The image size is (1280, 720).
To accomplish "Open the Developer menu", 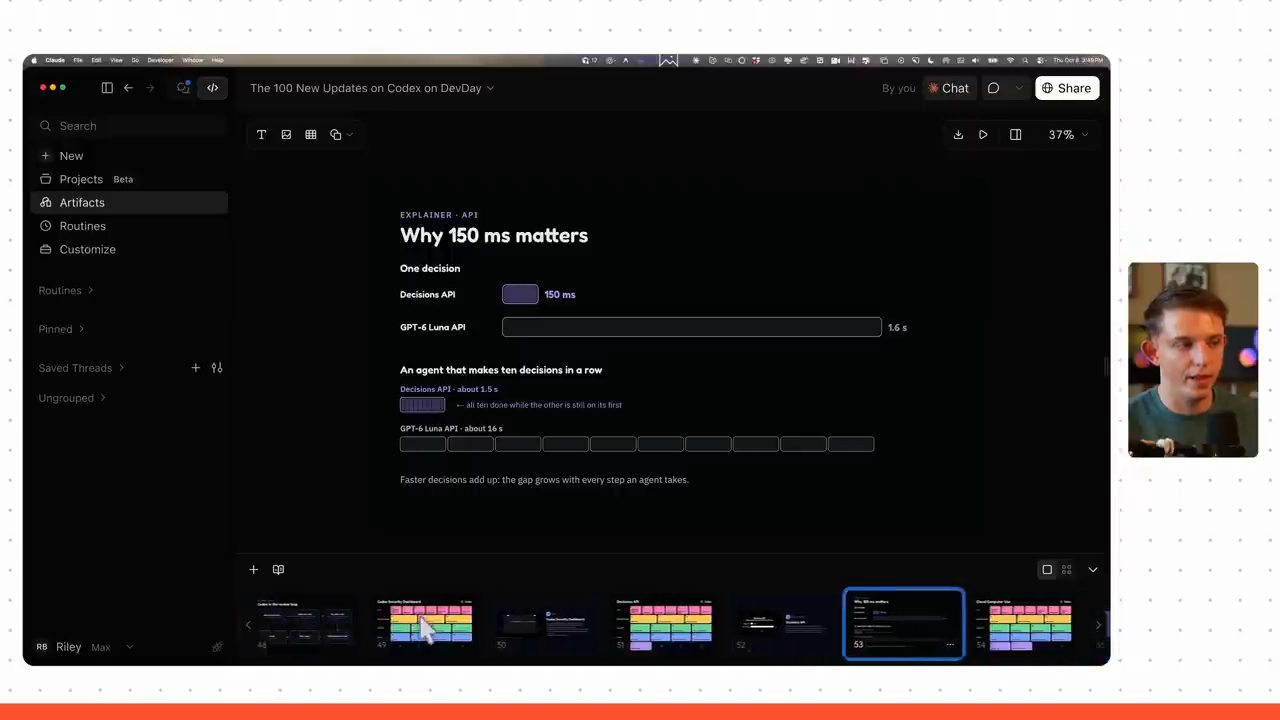I will coord(160,60).
